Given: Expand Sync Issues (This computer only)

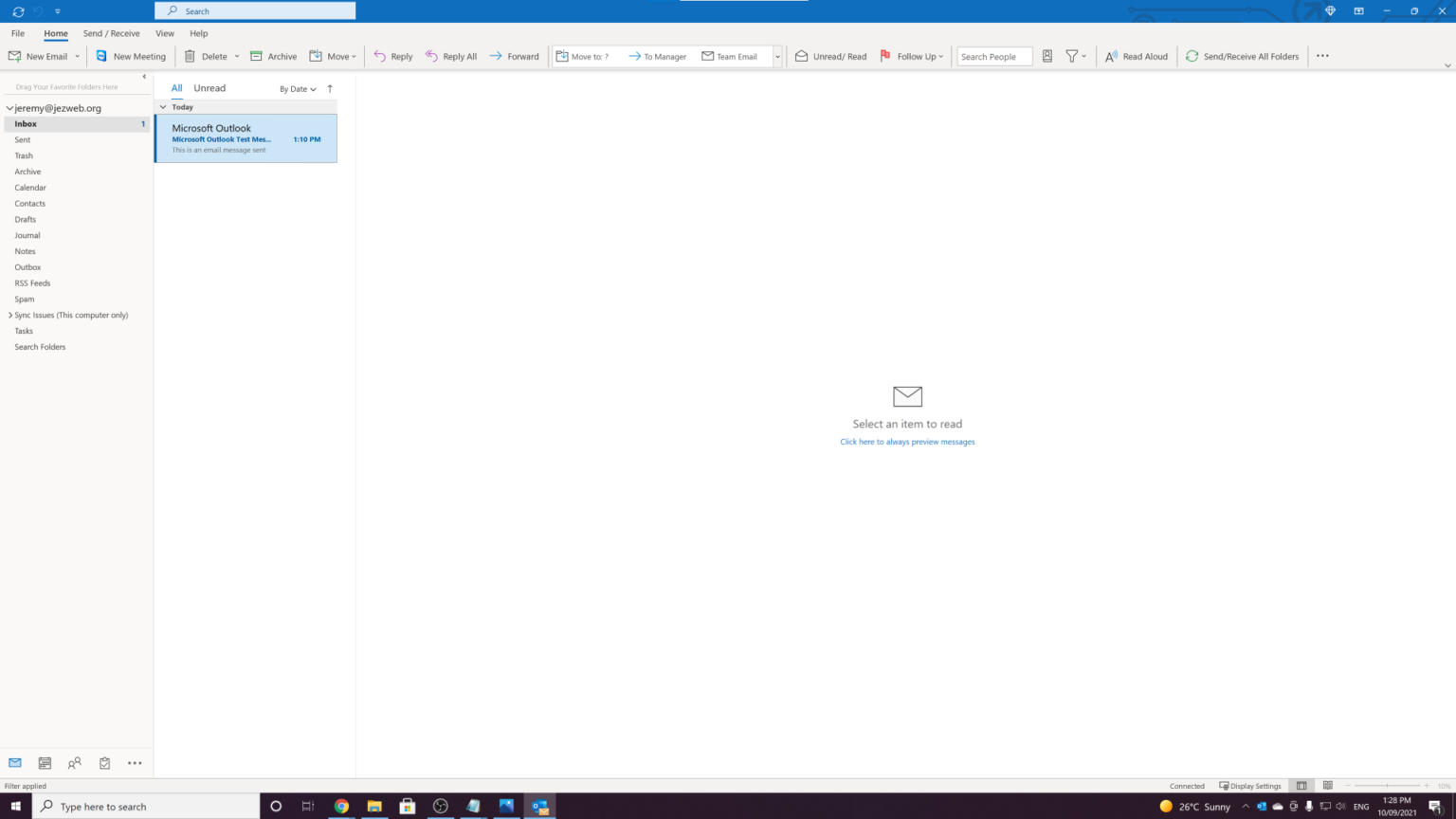Looking at the screenshot, I should pyautogui.click(x=10, y=315).
